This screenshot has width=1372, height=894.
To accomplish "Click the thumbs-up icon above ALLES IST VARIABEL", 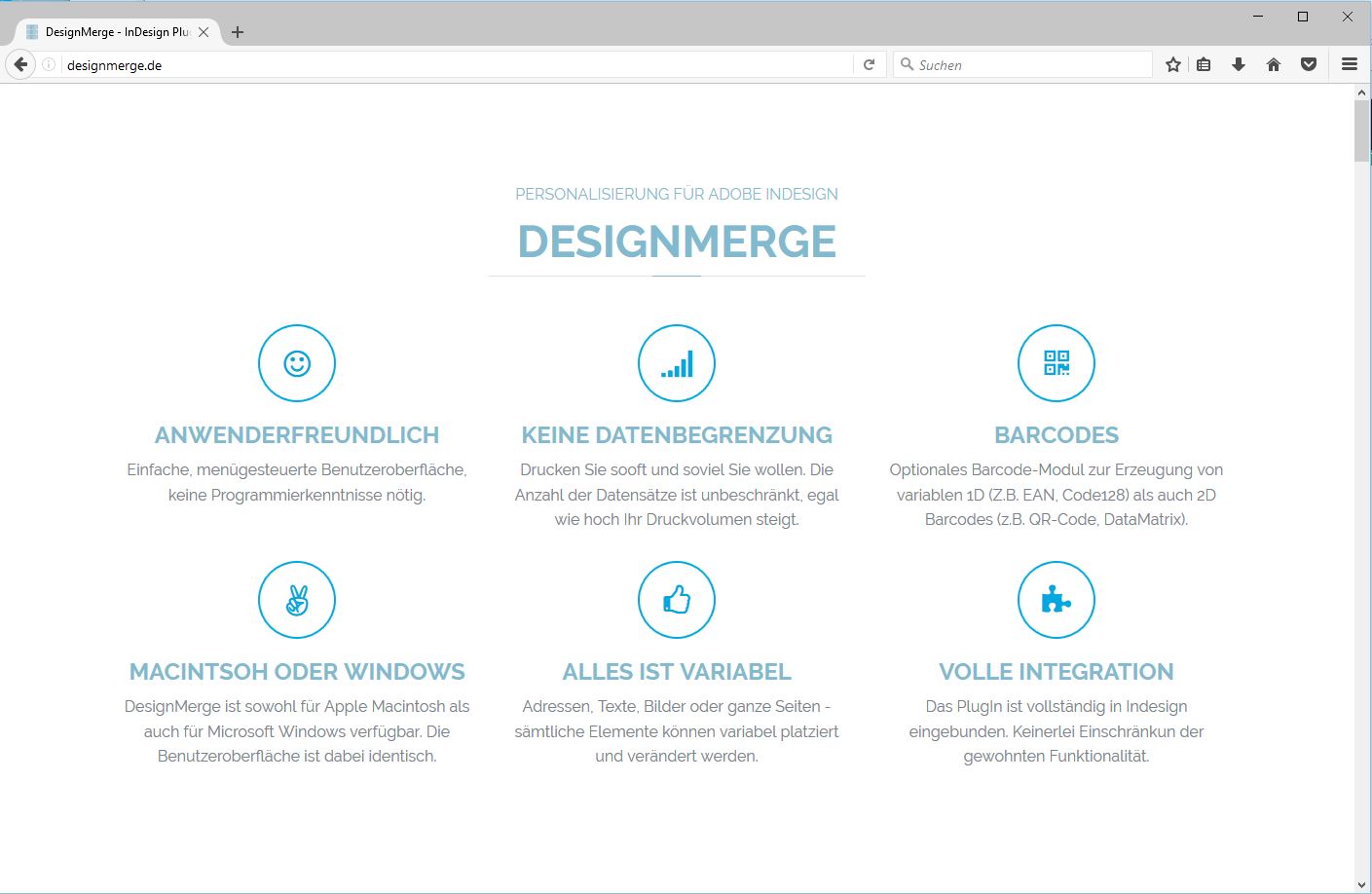I will click(x=676, y=600).
